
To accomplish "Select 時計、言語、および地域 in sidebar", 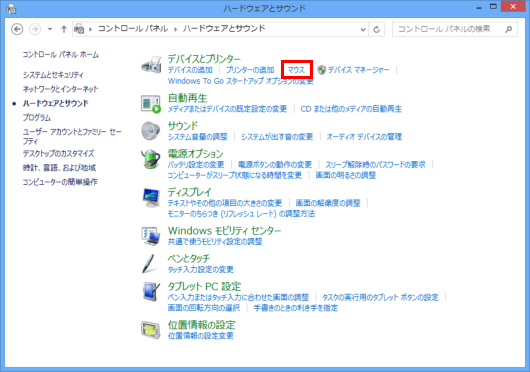I will (59, 168).
